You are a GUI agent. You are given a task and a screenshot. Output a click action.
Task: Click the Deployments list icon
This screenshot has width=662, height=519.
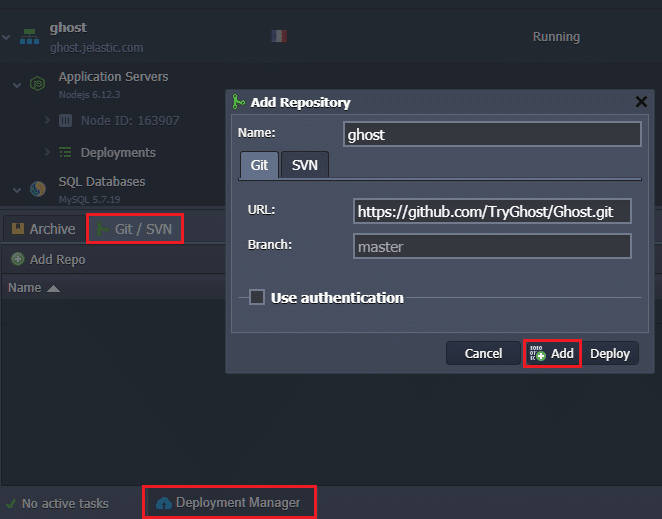click(x=65, y=152)
